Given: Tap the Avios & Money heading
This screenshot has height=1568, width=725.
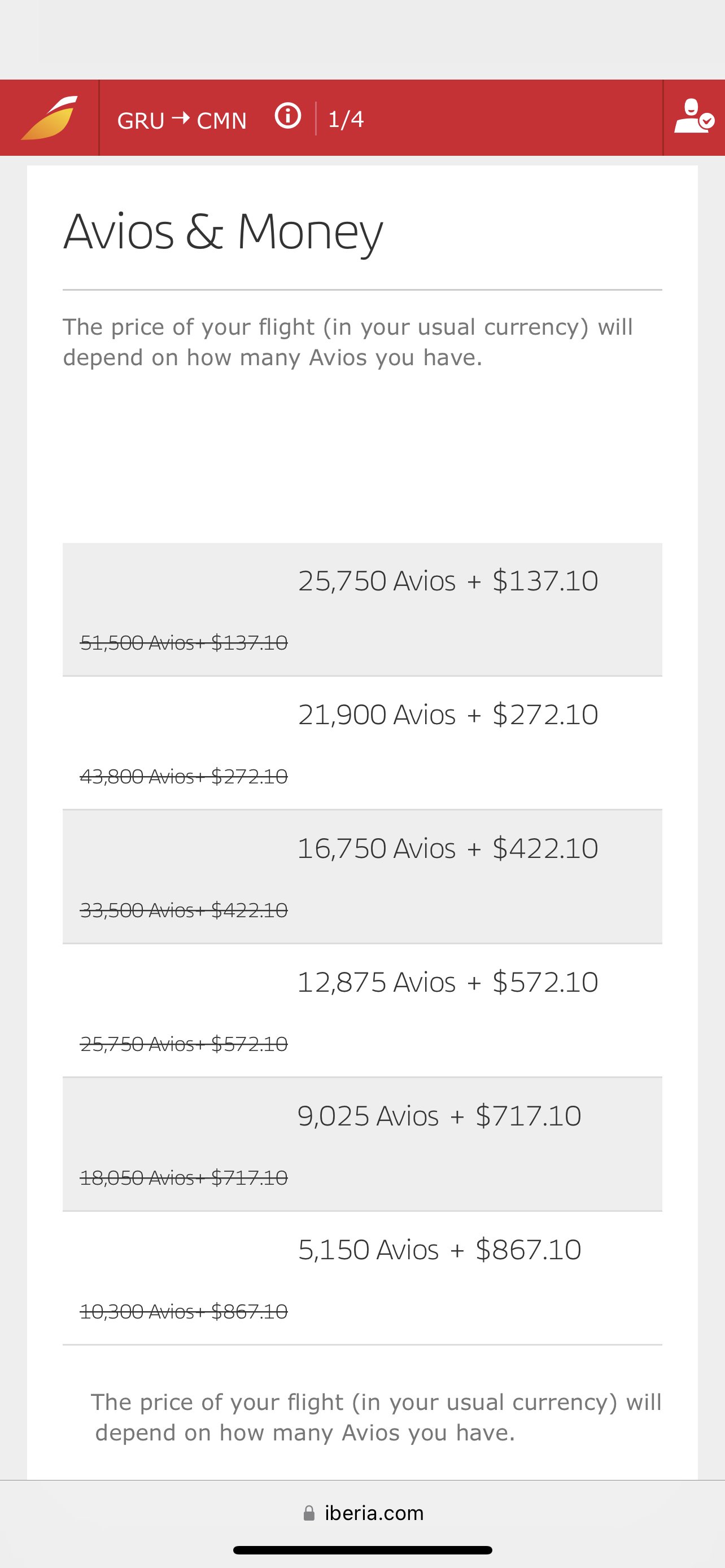Looking at the screenshot, I should (224, 233).
